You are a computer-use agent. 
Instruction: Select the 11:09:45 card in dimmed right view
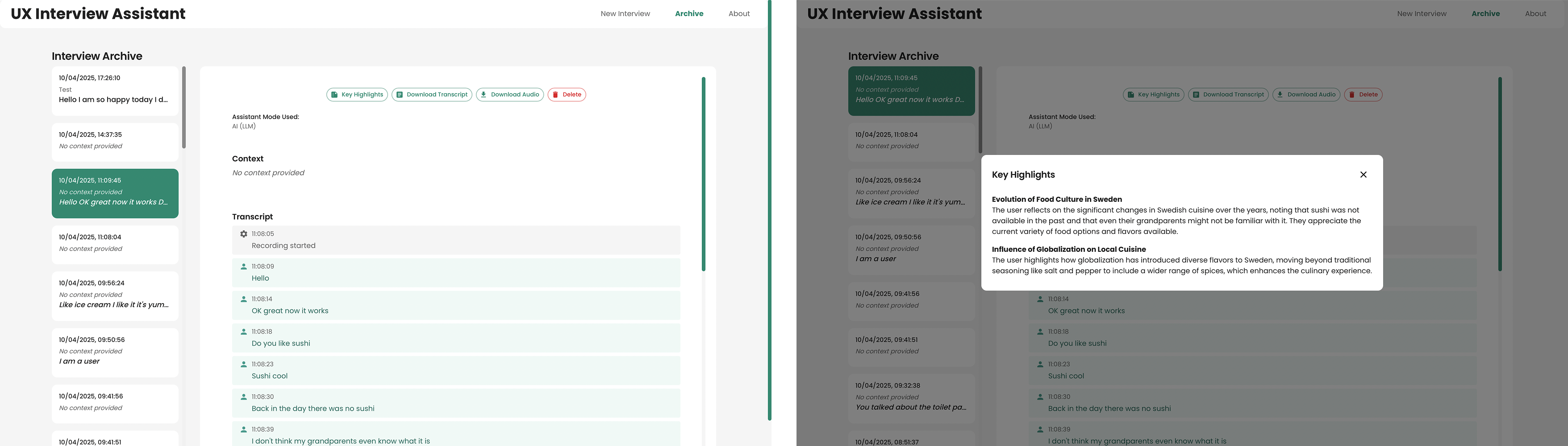(x=911, y=91)
